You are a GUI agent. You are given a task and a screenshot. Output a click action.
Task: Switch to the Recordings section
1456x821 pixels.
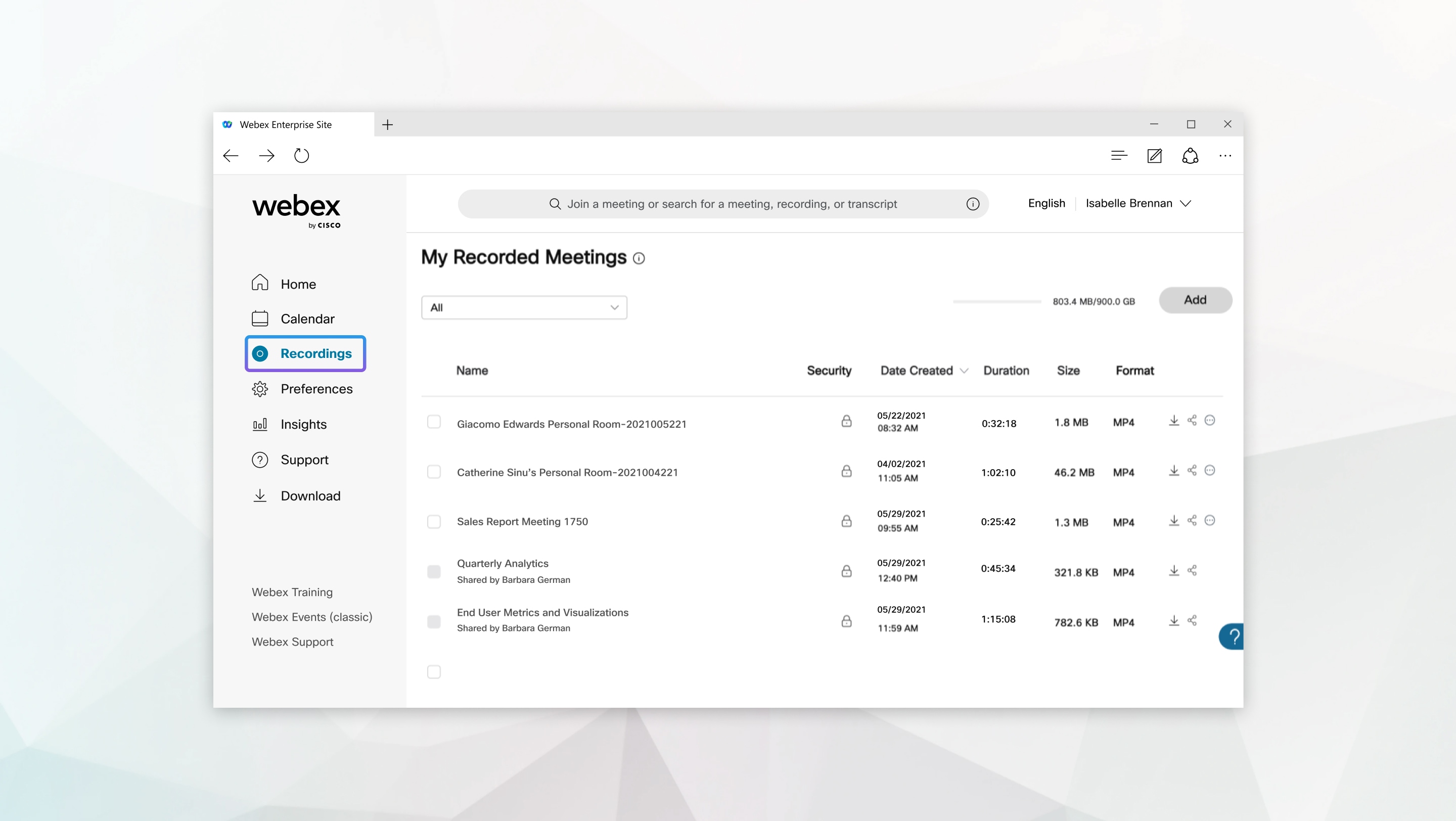pos(315,353)
